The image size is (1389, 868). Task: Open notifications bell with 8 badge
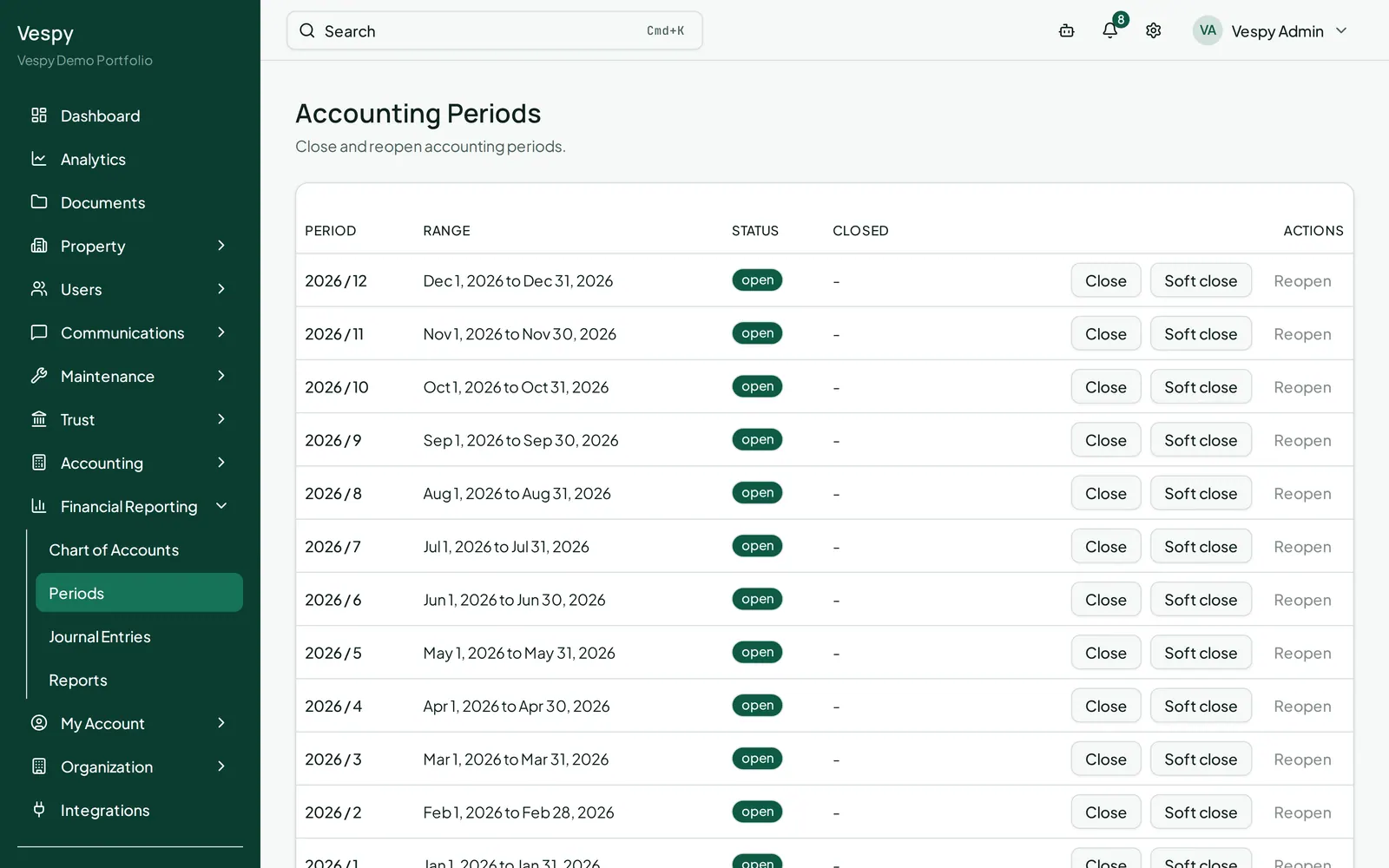tap(1110, 31)
